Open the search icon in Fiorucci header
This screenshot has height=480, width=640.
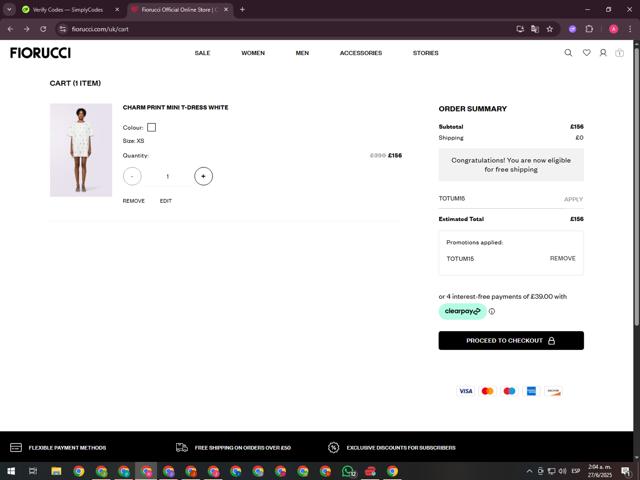coord(568,53)
